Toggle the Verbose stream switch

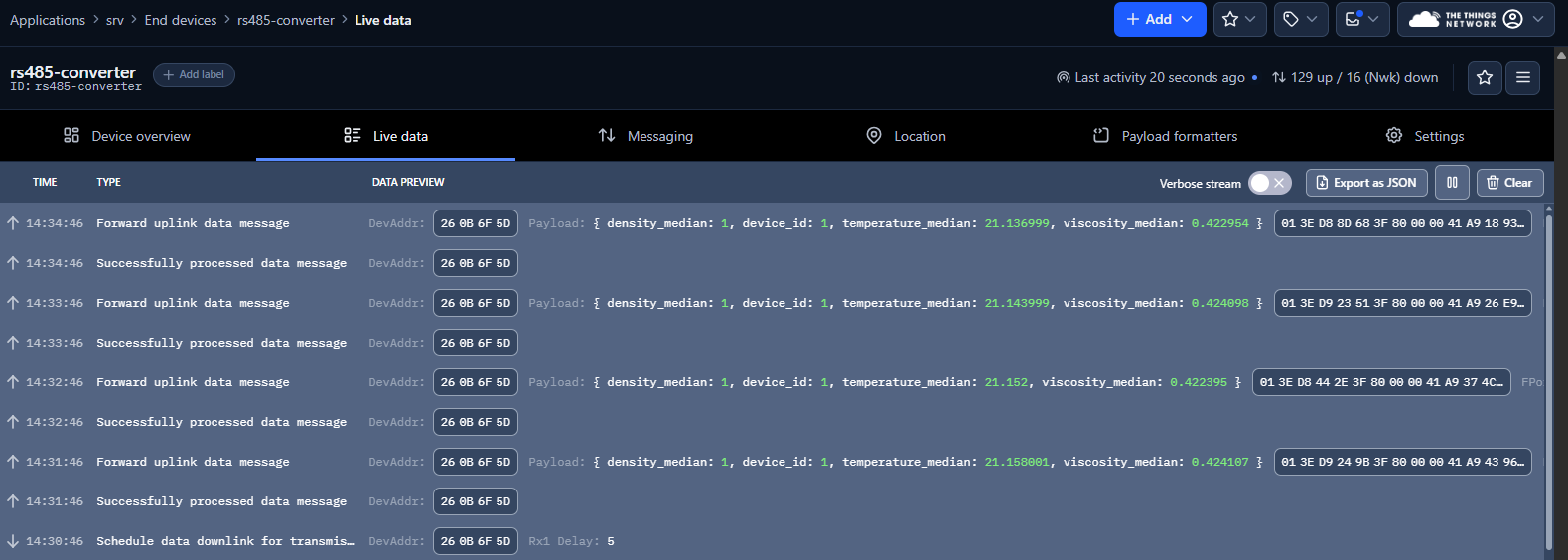coord(1269,183)
